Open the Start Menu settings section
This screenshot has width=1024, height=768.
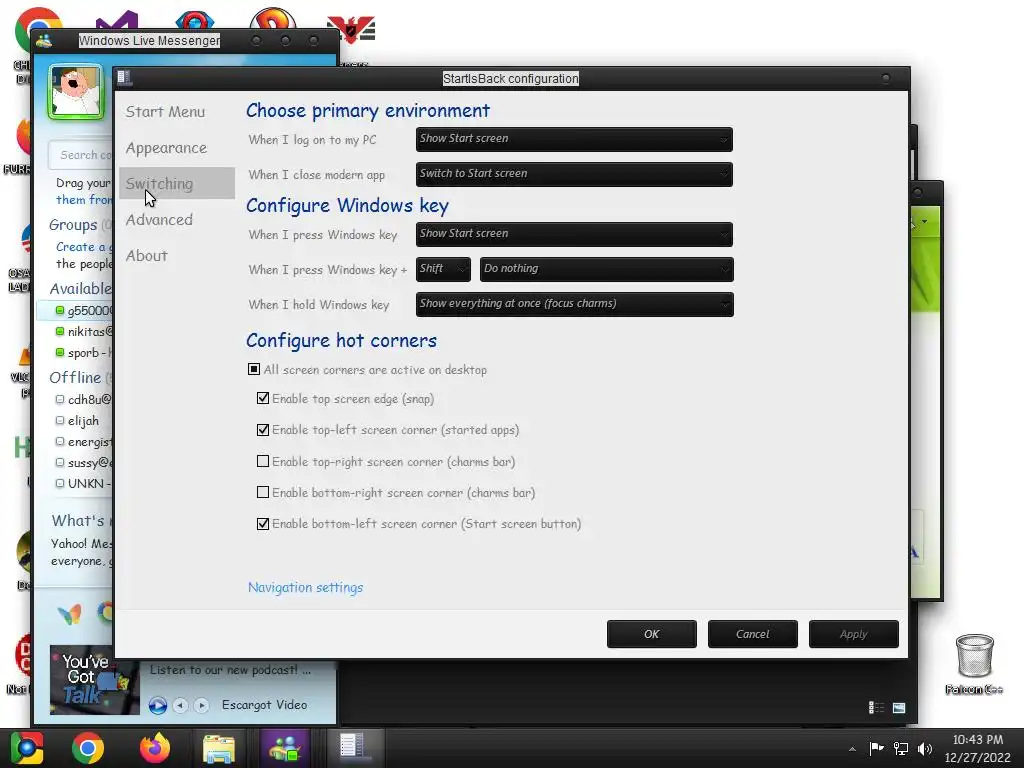coord(165,112)
